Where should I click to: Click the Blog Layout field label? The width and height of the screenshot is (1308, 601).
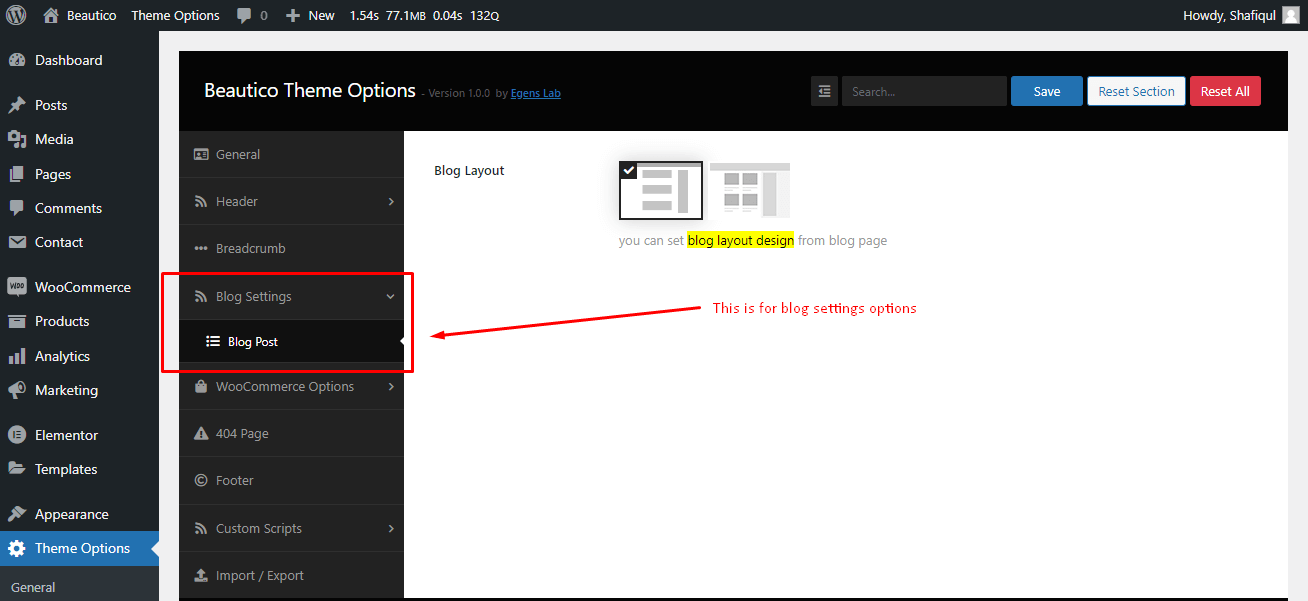tap(469, 170)
